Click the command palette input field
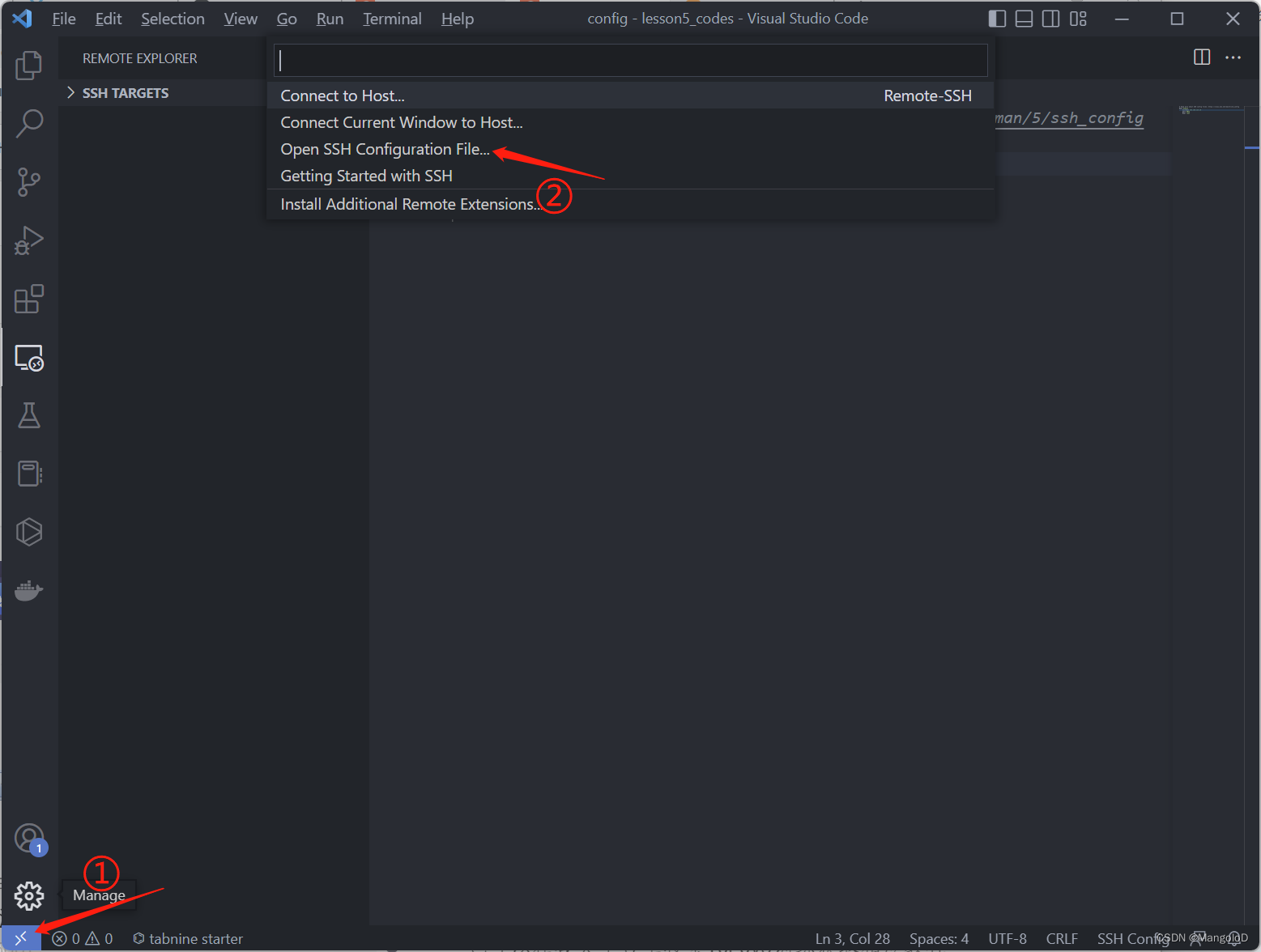The image size is (1261, 952). click(x=631, y=61)
